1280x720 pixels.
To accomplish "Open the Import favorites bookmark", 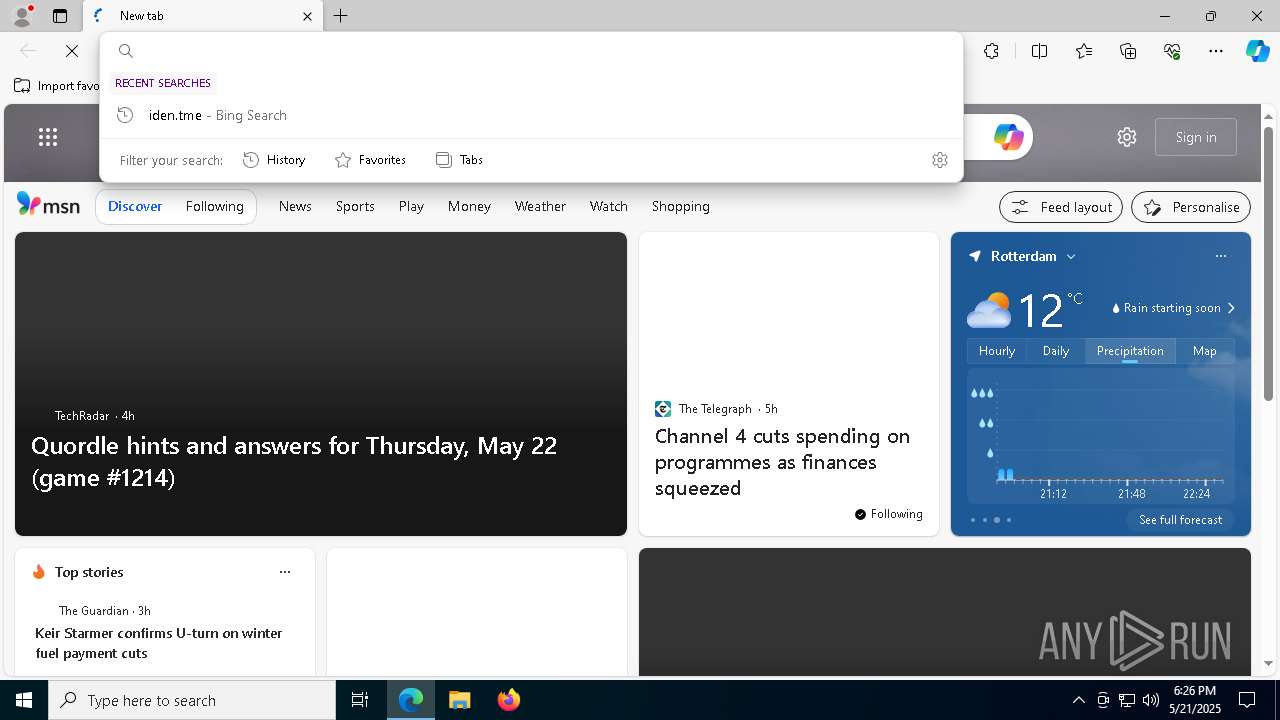I will (x=57, y=86).
